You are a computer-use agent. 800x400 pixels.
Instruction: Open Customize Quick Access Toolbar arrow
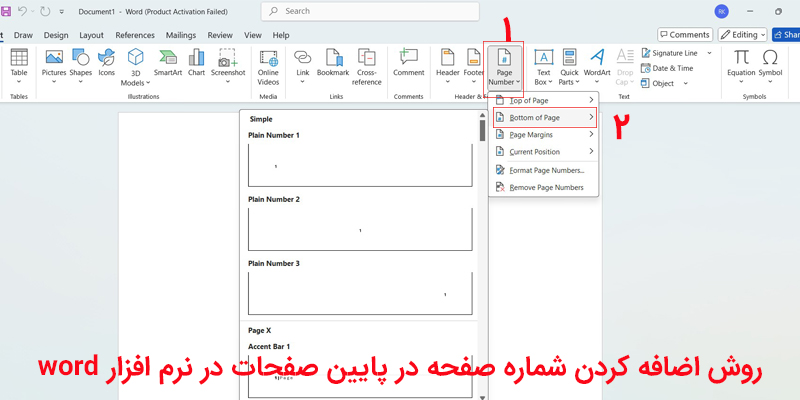tap(62, 11)
